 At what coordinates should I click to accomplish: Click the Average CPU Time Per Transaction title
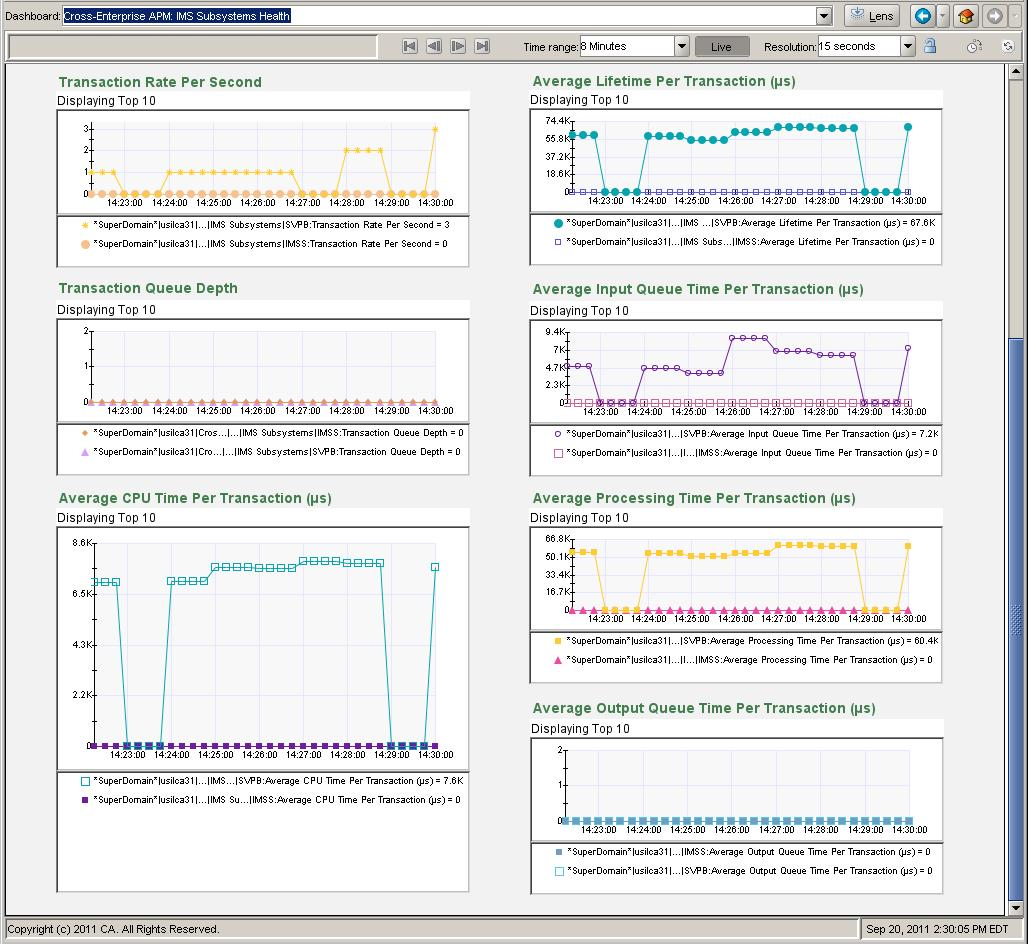click(x=195, y=498)
